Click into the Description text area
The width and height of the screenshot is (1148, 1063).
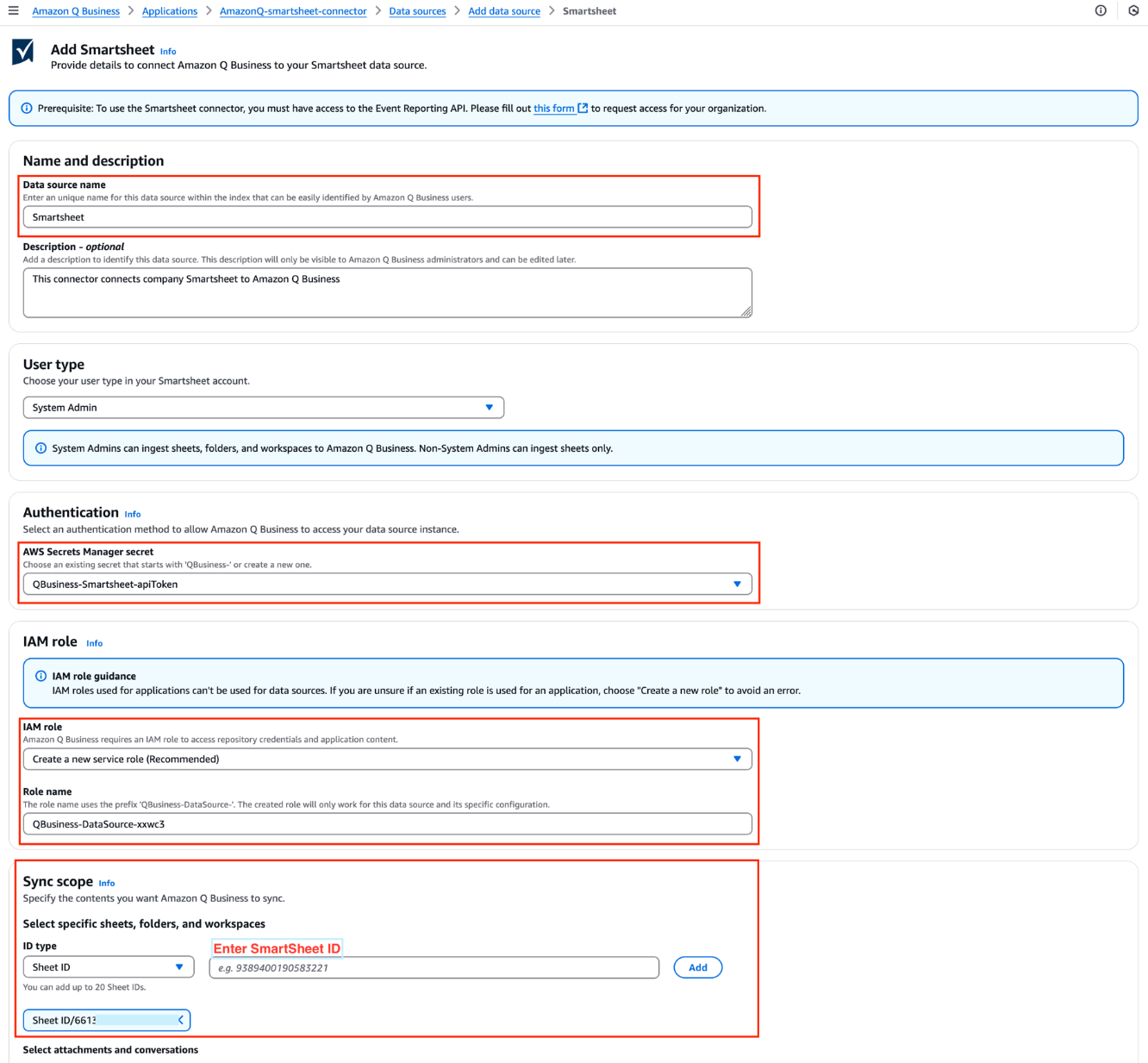tap(388, 293)
